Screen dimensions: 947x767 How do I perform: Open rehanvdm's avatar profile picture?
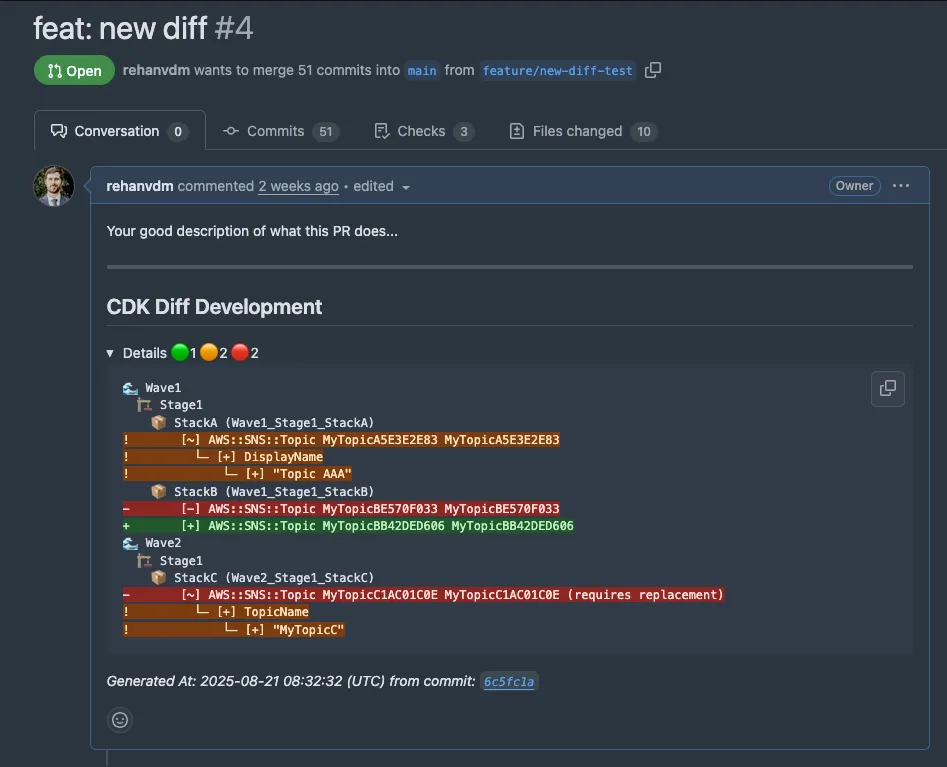pyautogui.click(x=54, y=186)
